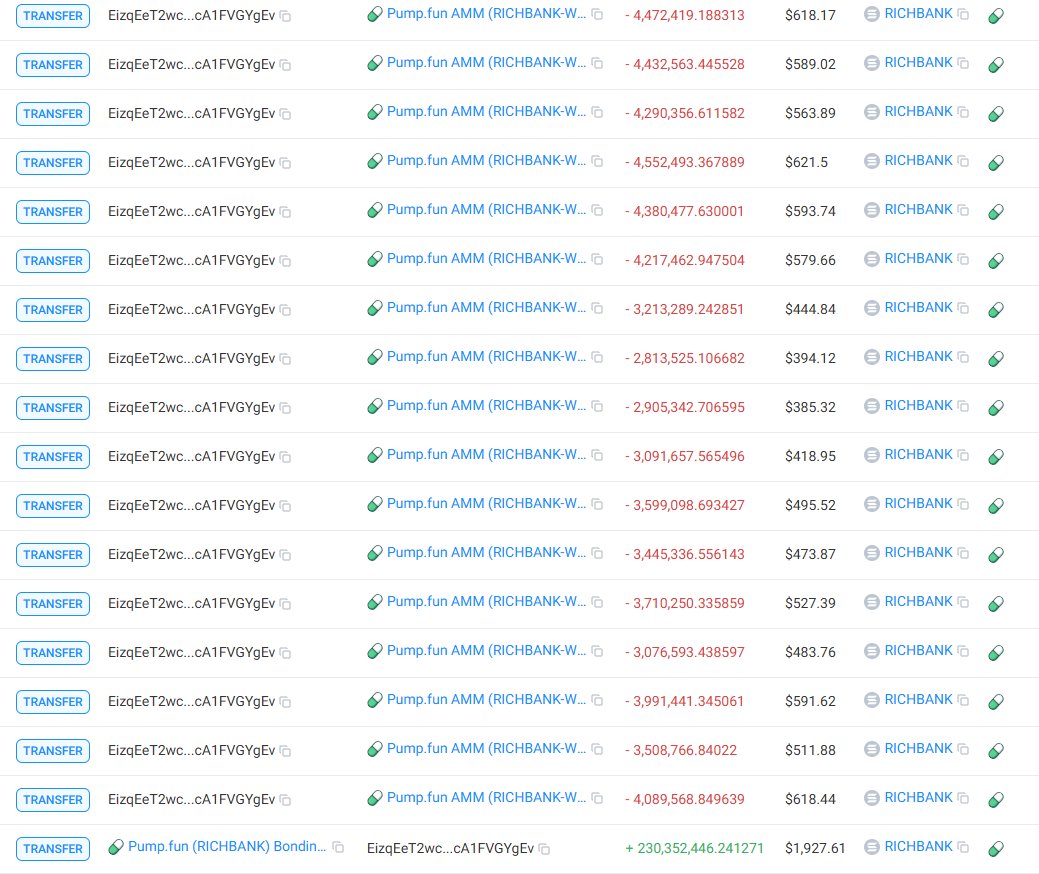This screenshot has width=1039, height=874.
Task: Click amount - 4,432,563.445528
Action: click(x=684, y=64)
